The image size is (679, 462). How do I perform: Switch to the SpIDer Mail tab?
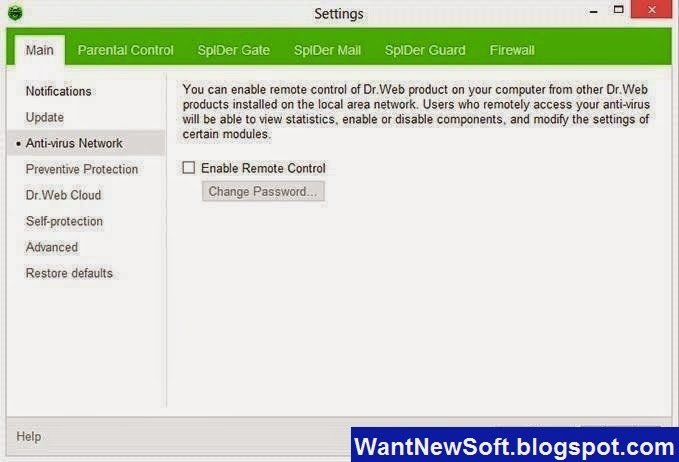[327, 50]
